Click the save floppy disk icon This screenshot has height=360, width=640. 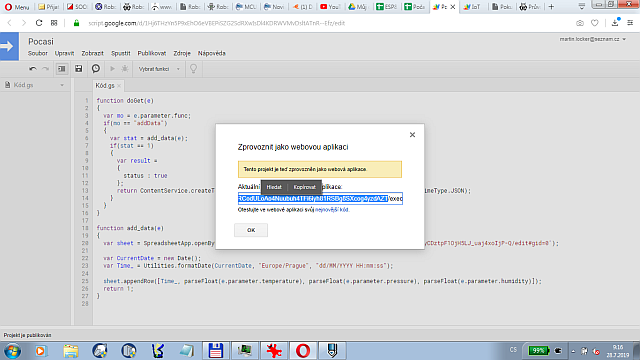click(78, 69)
